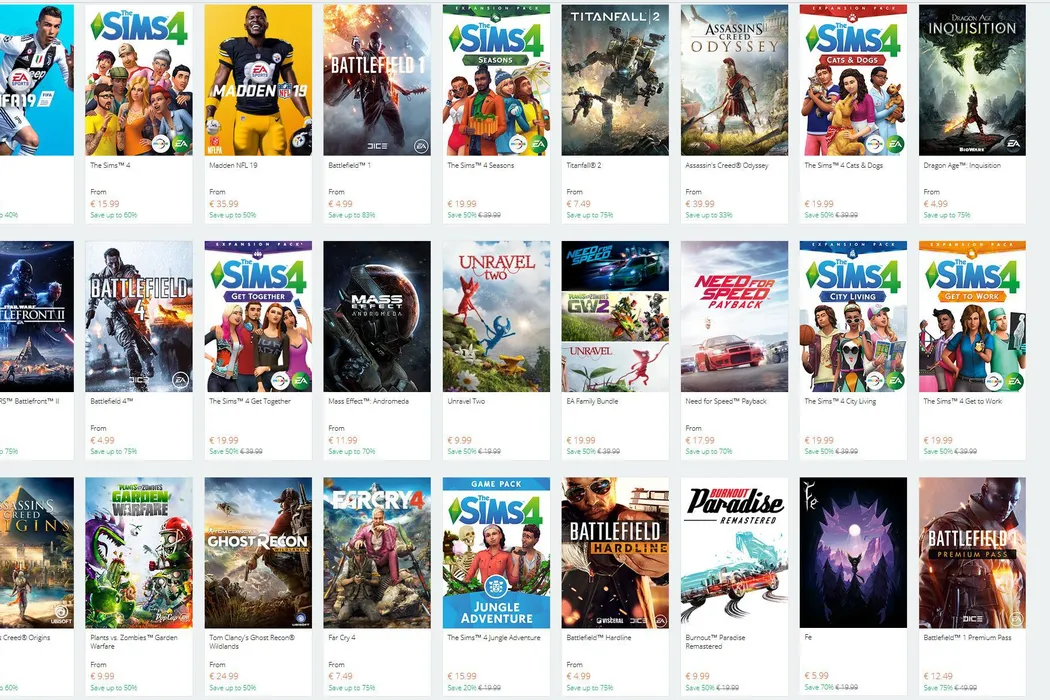Open Far Cry 4 cover image
The image size is (1050, 700).
click(x=377, y=553)
